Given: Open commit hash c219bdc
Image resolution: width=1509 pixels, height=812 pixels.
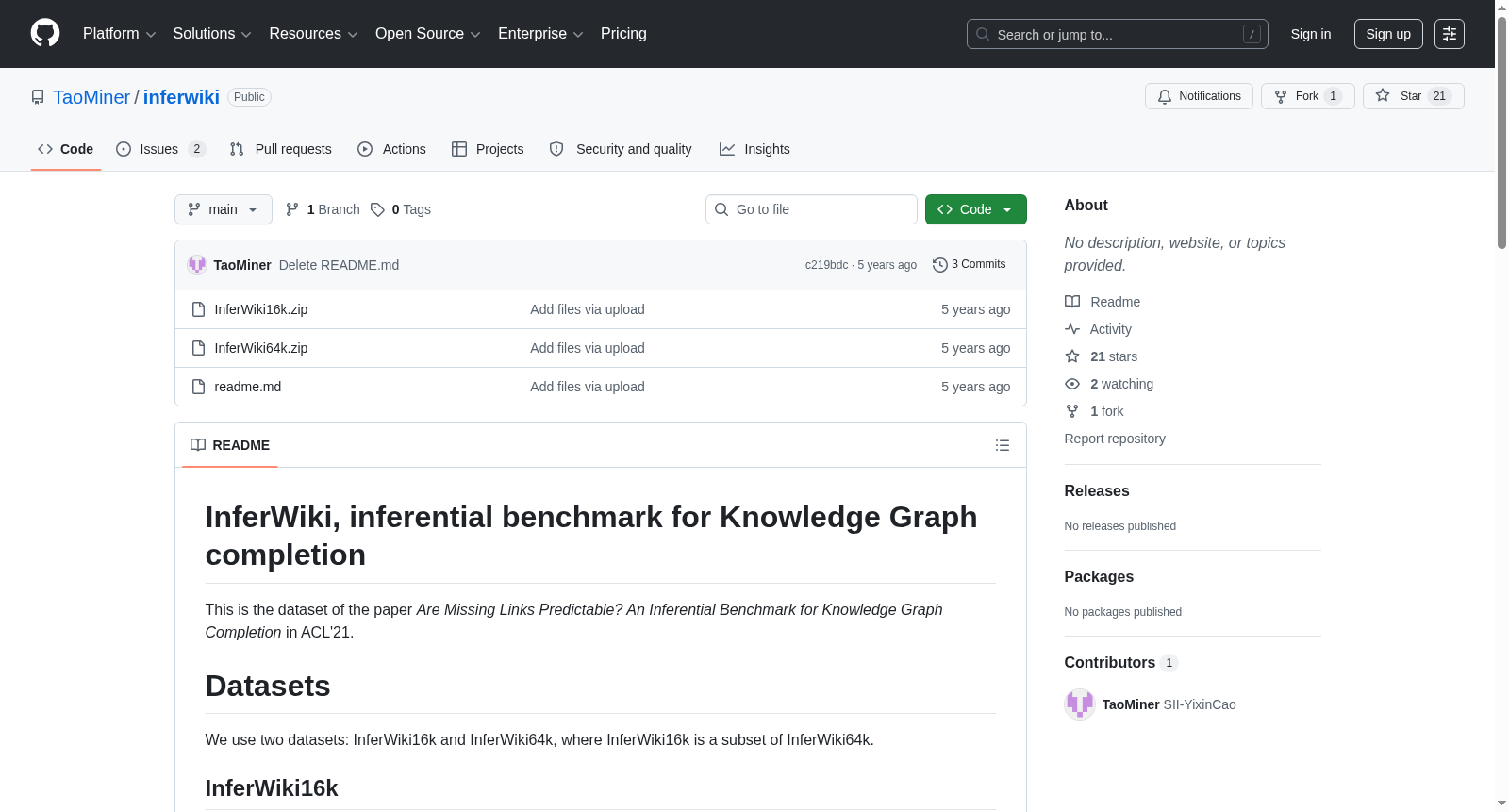Looking at the screenshot, I should coord(826,265).
